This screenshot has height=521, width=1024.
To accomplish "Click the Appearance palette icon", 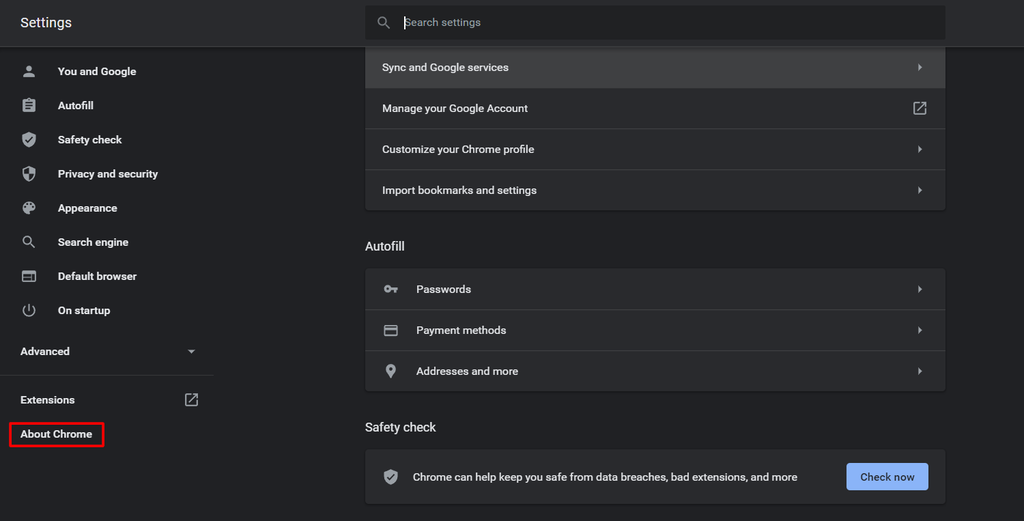I will click(29, 208).
